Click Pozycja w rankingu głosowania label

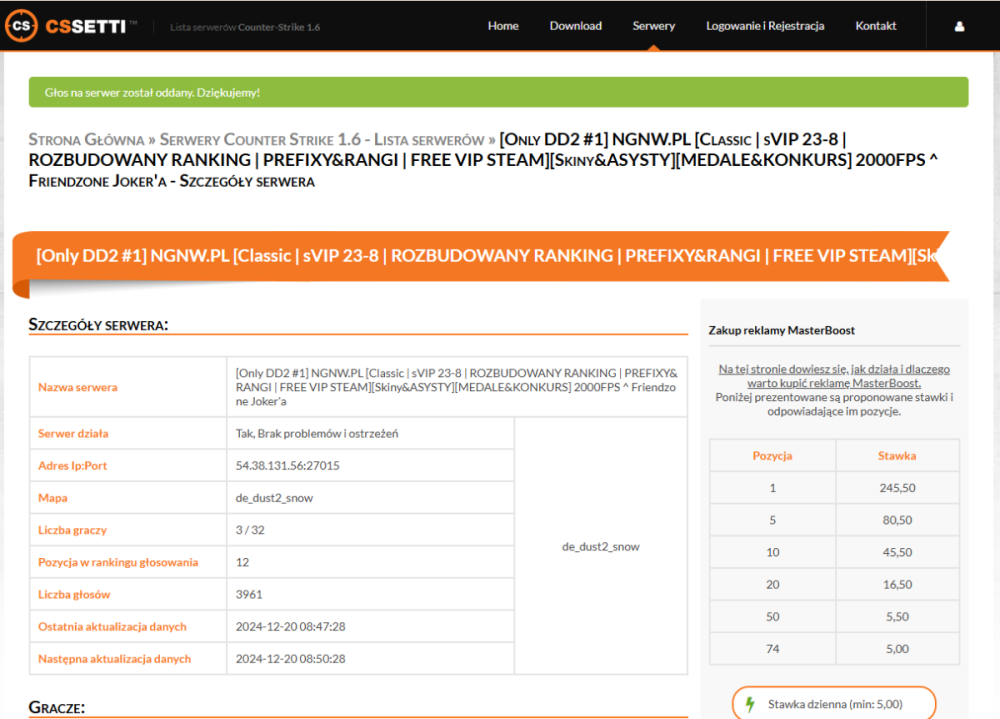[118, 562]
